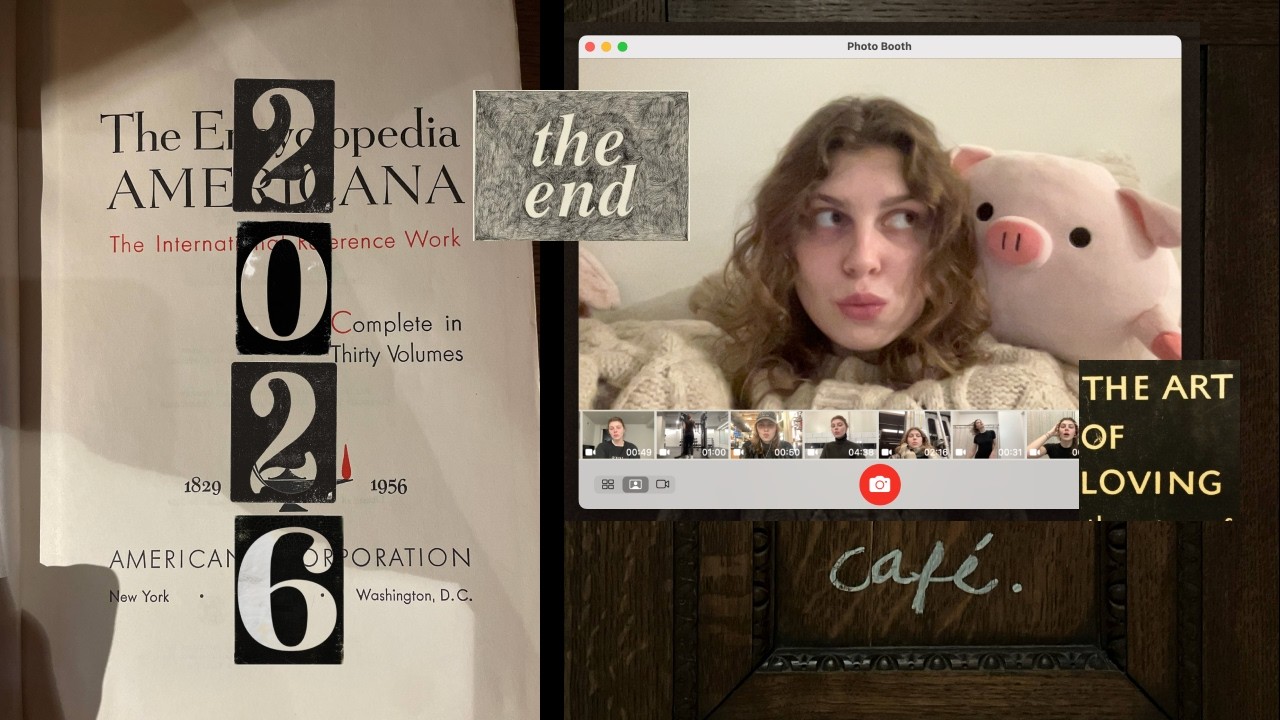Open the 00:31 video clip thumbnail
Screen dimensions: 1280x720
[x=988, y=435]
